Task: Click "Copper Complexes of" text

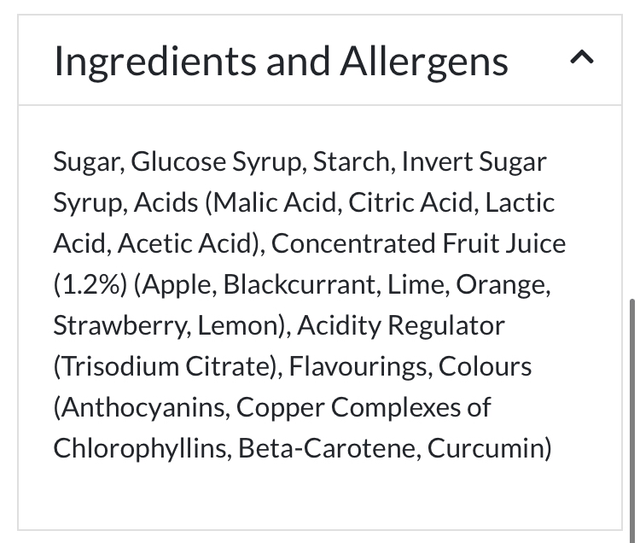Action: [x=364, y=408]
